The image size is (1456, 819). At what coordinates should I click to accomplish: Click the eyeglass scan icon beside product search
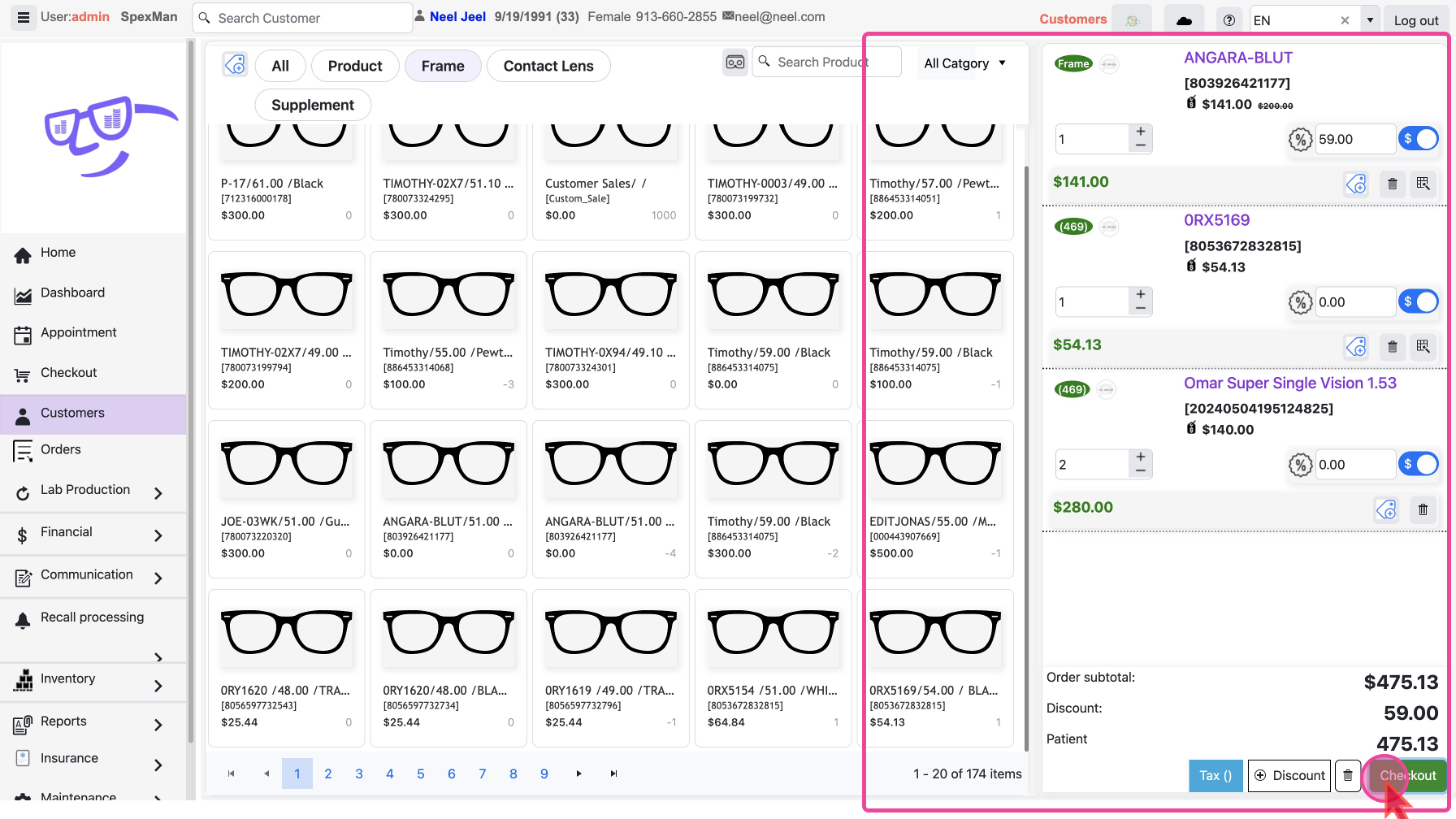(734, 63)
